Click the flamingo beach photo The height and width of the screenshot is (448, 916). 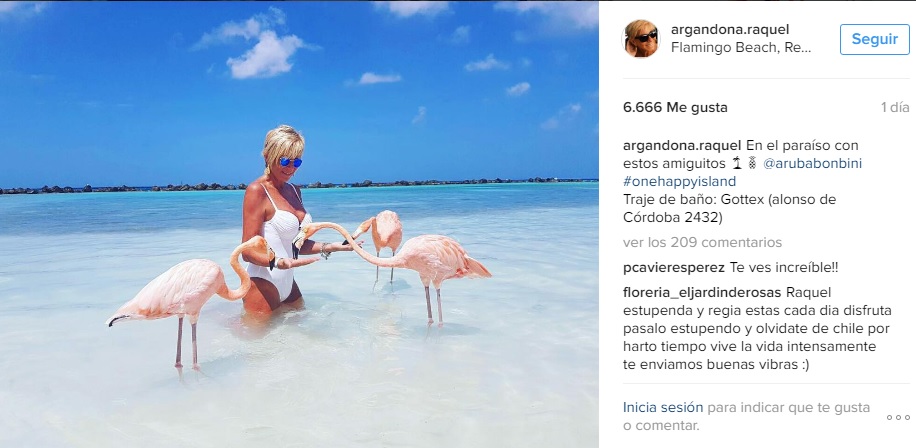pyautogui.click(x=299, y=224)
